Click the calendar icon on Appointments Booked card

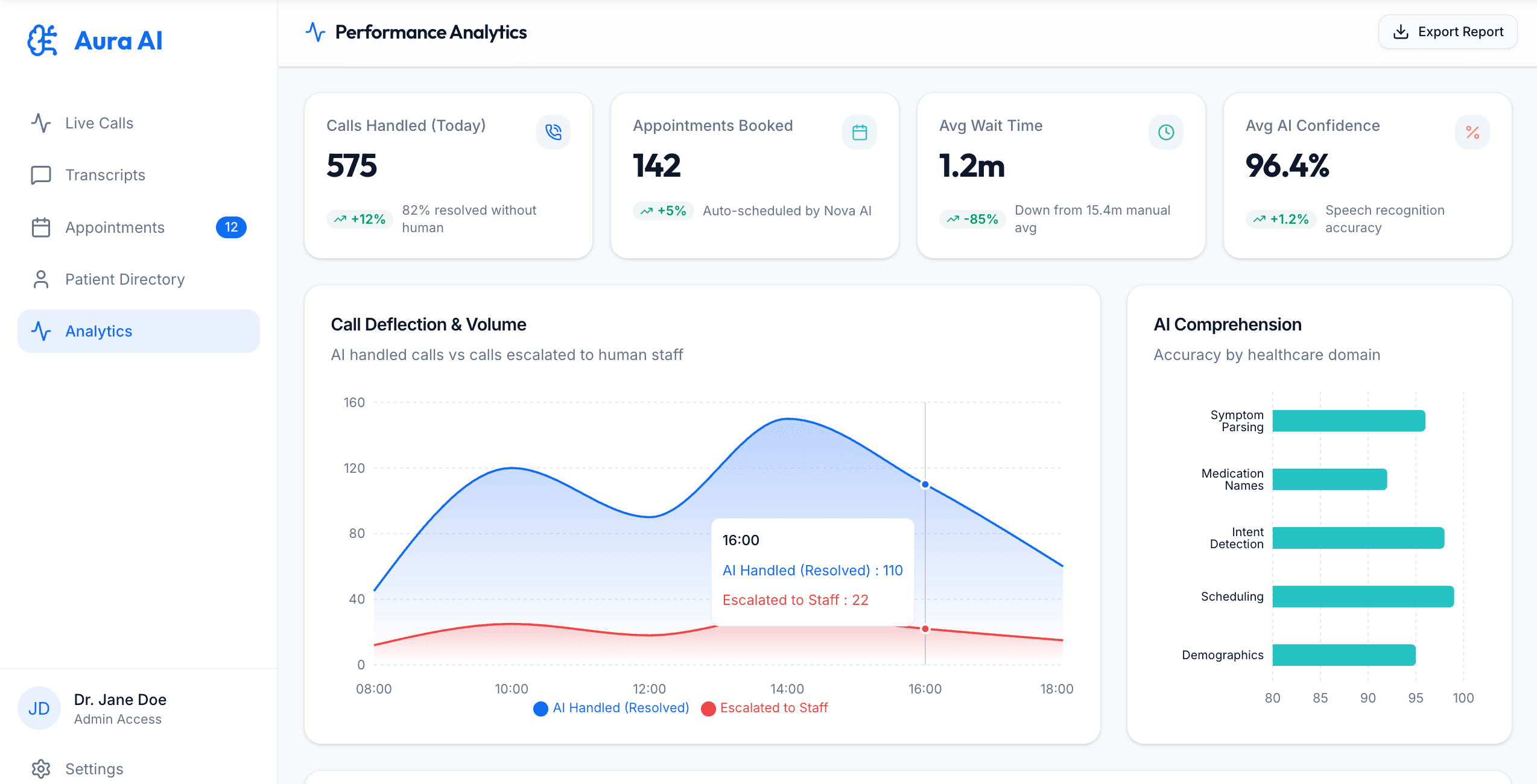click(x=860, y=132)
